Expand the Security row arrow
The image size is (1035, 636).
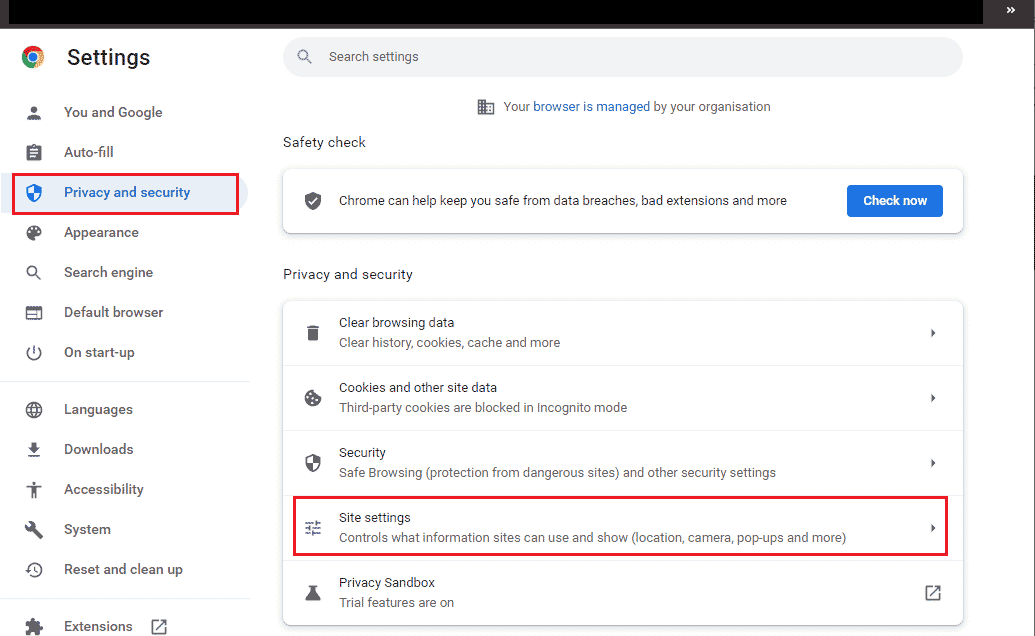coord(933,463)
